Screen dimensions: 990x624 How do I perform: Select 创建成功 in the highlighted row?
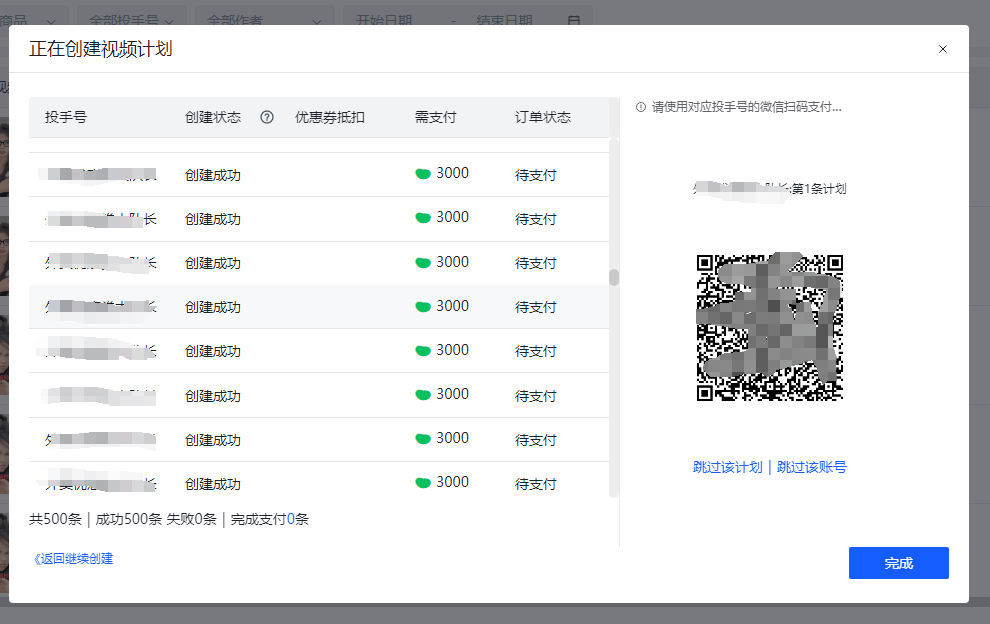point(213,307)
